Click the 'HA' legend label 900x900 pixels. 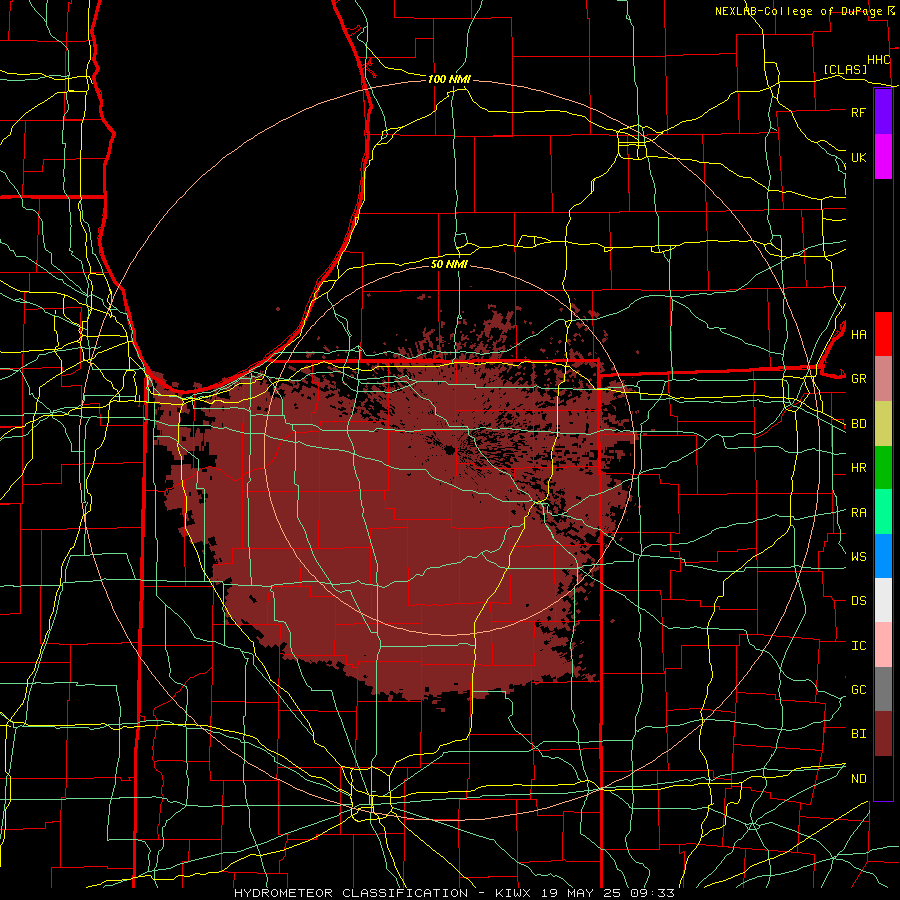pyautogui.click(x=858, y=334)
